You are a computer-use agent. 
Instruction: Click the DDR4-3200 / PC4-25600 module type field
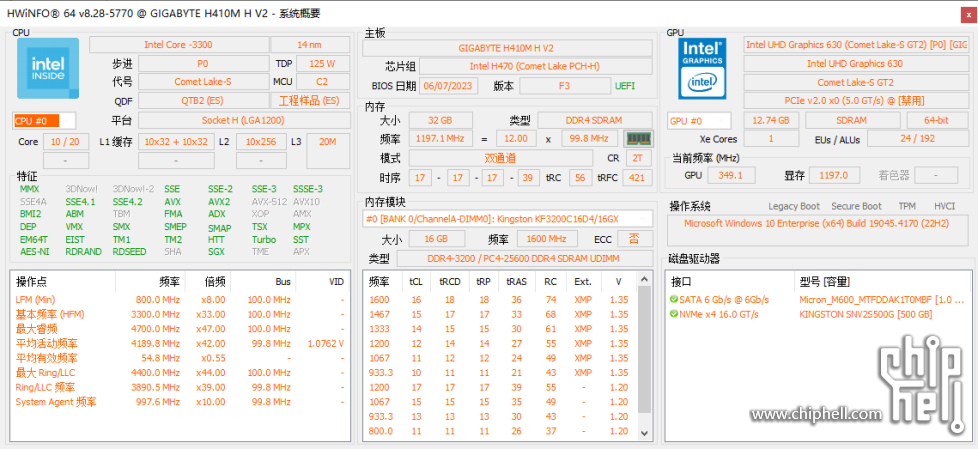pyautogui.click(x=523, y=258)
